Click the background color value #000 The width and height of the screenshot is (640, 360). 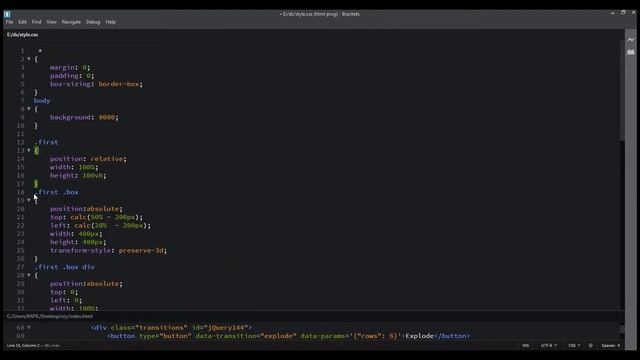(107, 118)
